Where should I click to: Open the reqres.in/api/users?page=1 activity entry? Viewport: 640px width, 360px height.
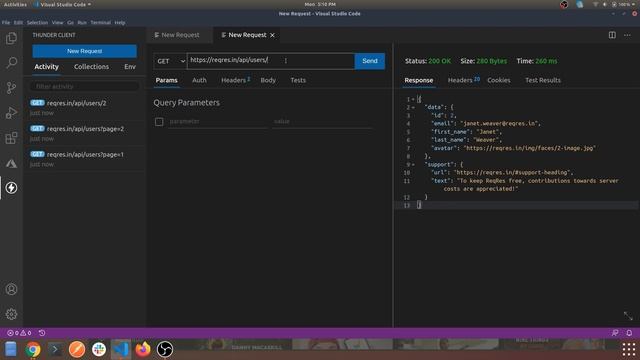(x=84, y=159)
